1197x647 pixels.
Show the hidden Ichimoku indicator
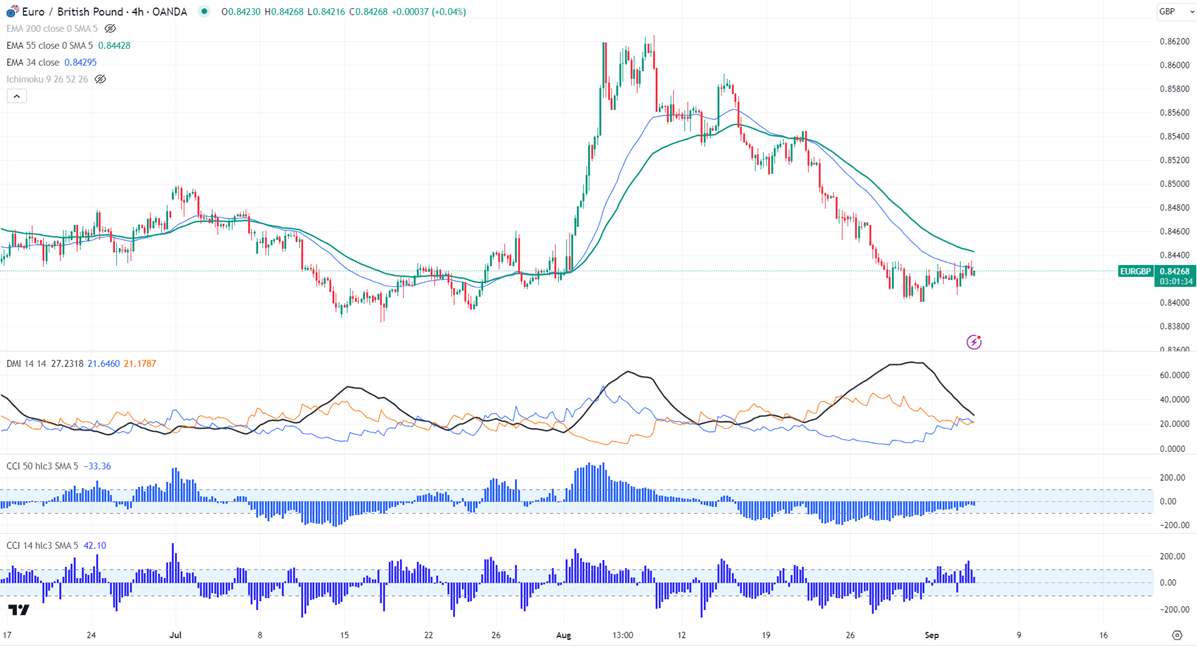(x=100, y=79)
